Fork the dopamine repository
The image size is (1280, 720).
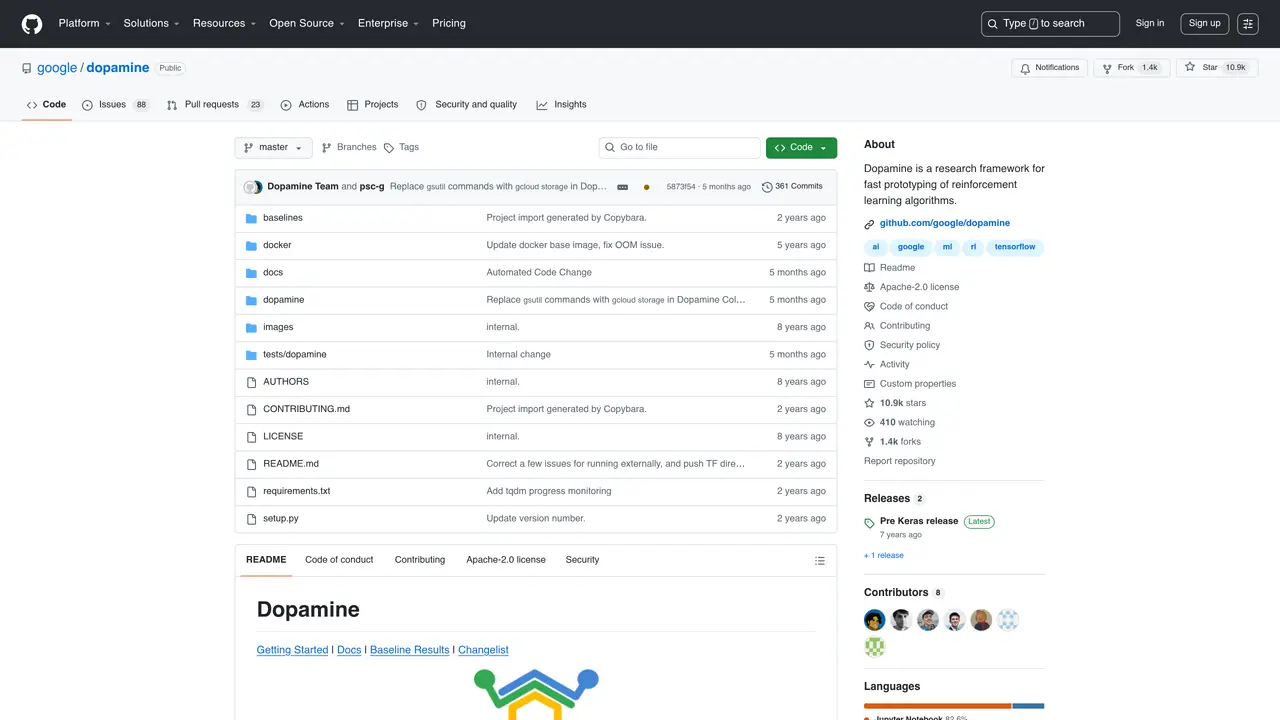1130,68
